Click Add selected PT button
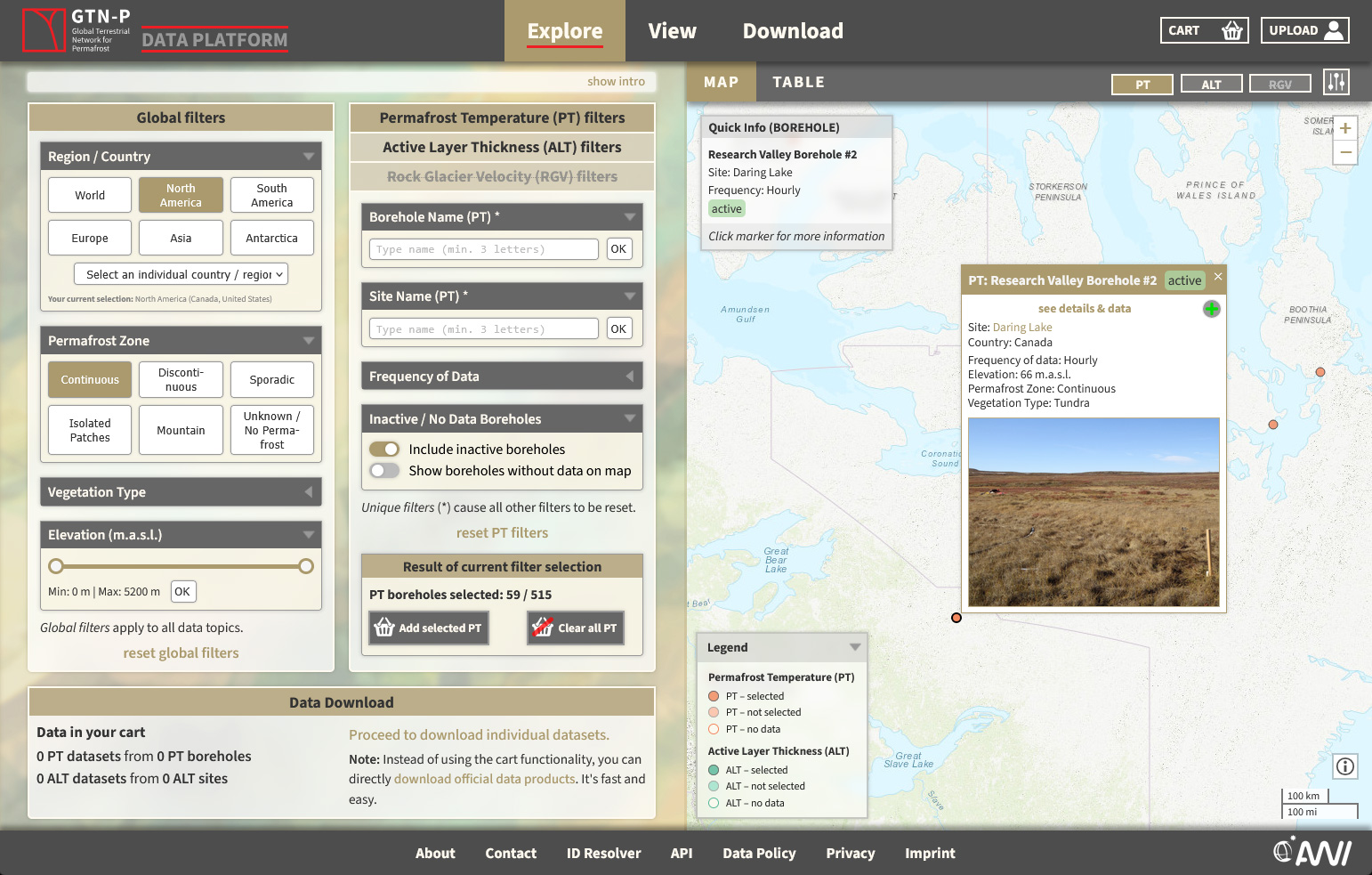Viewport: 1372px width, 875px height. 429,628
